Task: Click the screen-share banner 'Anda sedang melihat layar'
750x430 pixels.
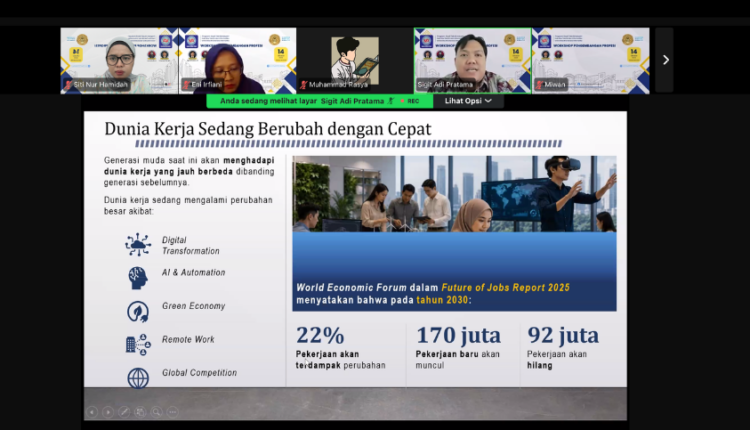Action: tap(320, 101)
